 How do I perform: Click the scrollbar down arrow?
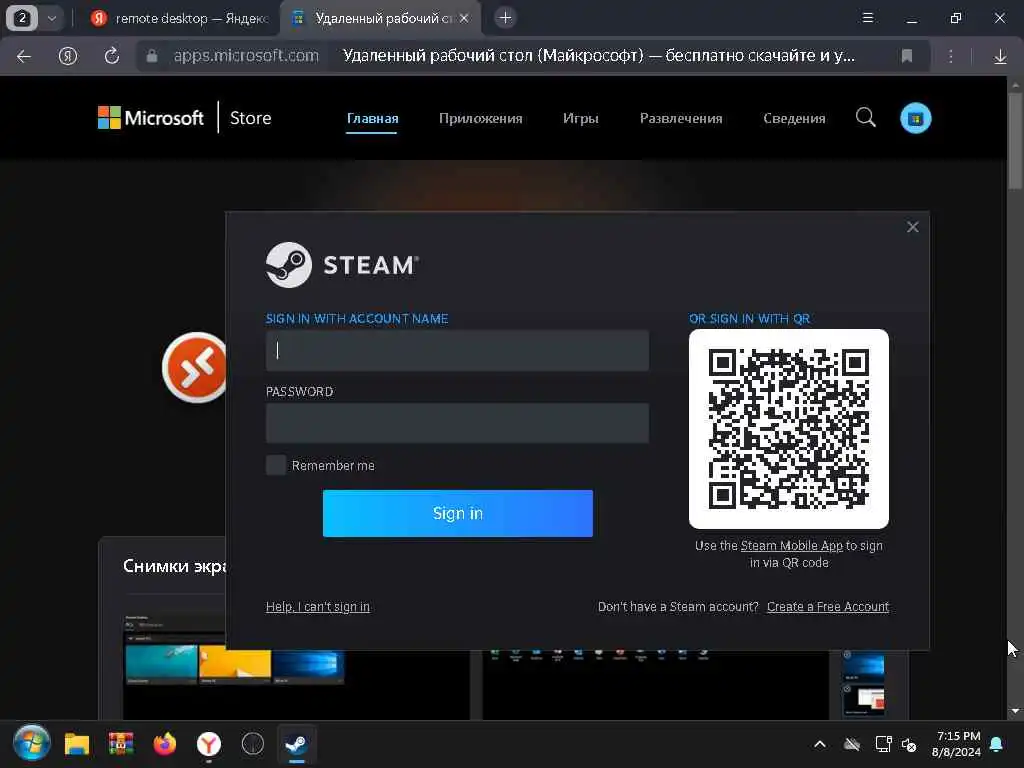pyautogui.click(x=1014, y=711)
